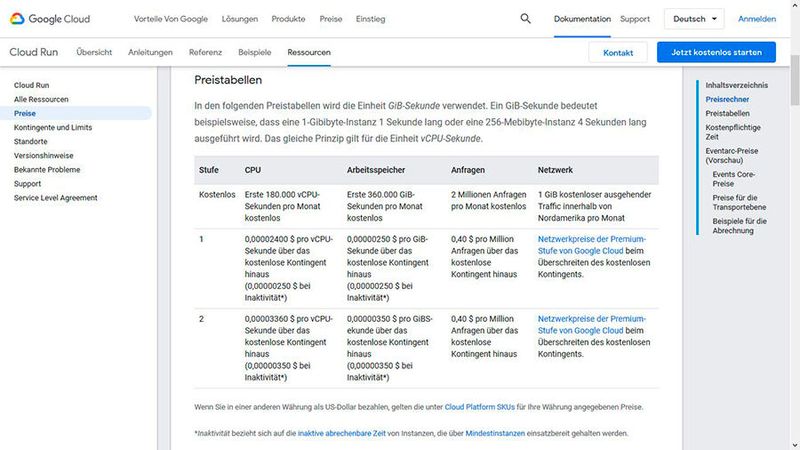Open inaktive abrechenbare Zeit link
Screen dimensions: 800x450
(341, 433)
